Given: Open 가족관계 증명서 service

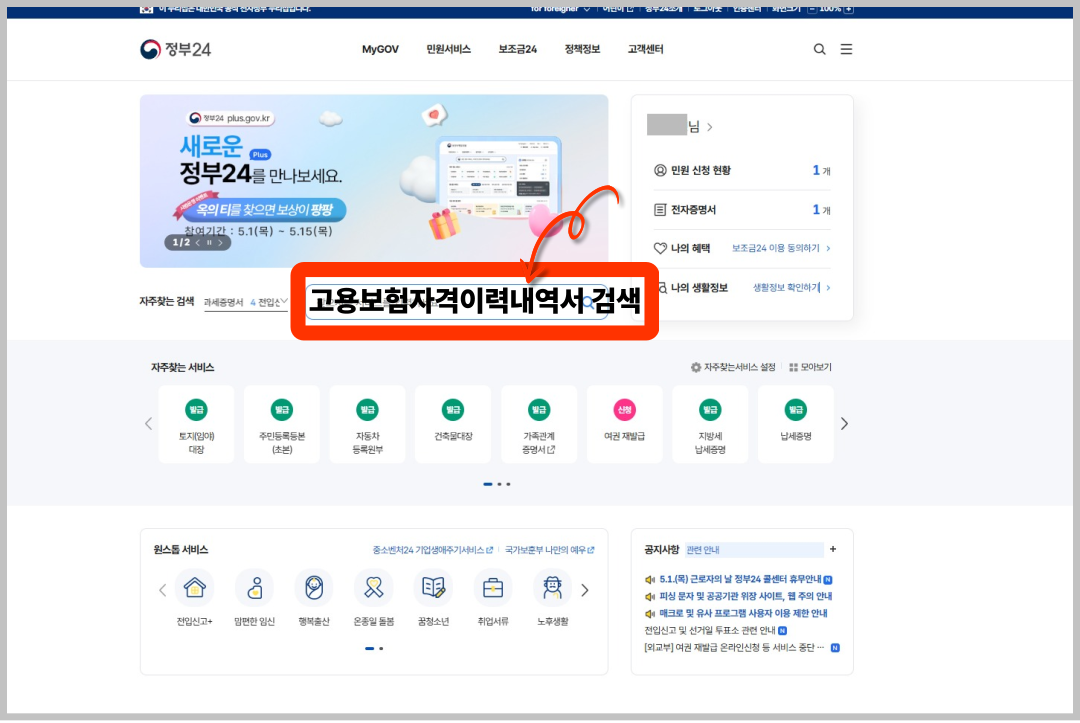Looking at the screenshot, I should pos(539,424).
